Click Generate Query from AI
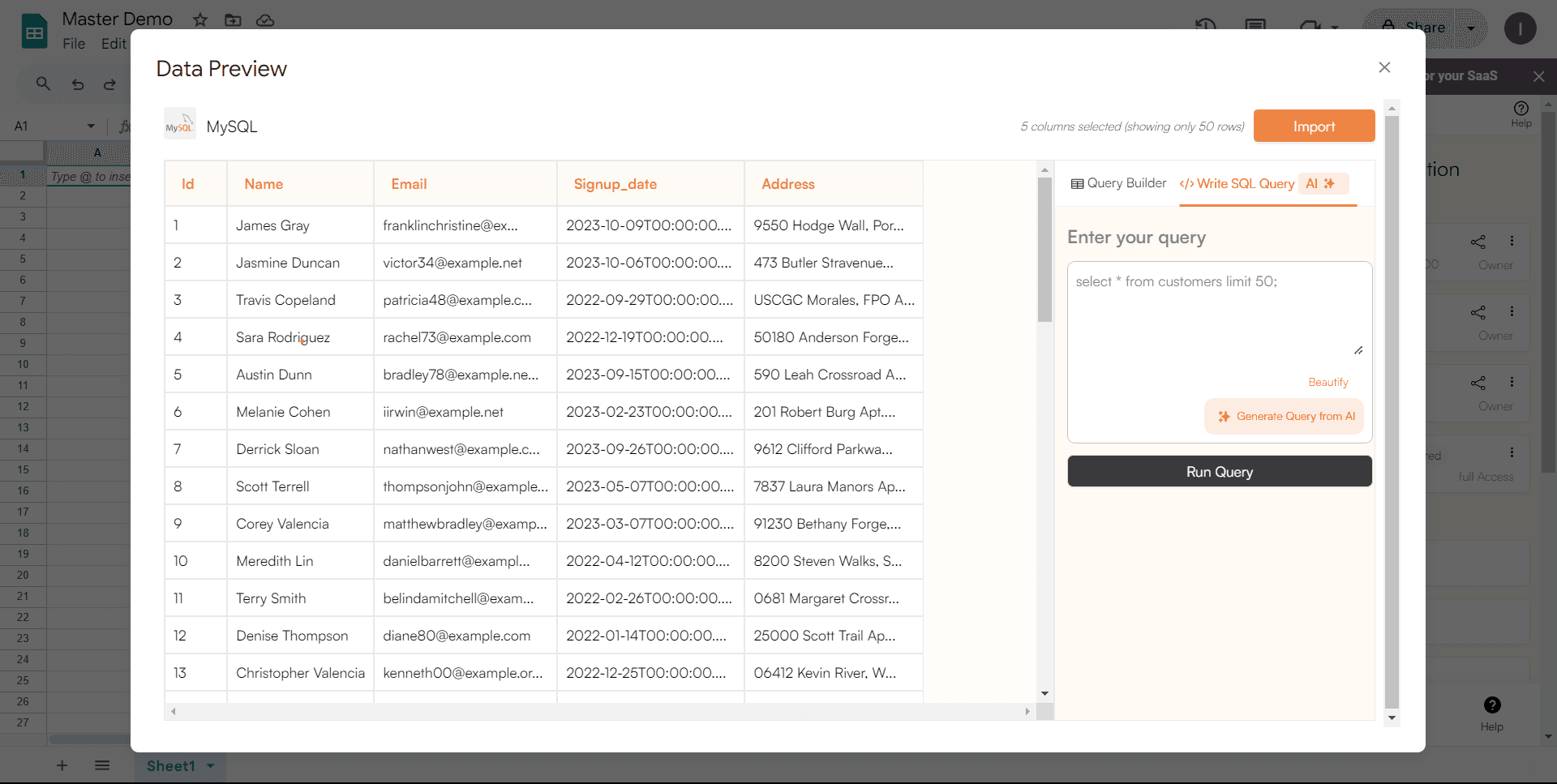Screen dimensions: 1557x784 pos(1285,416)
